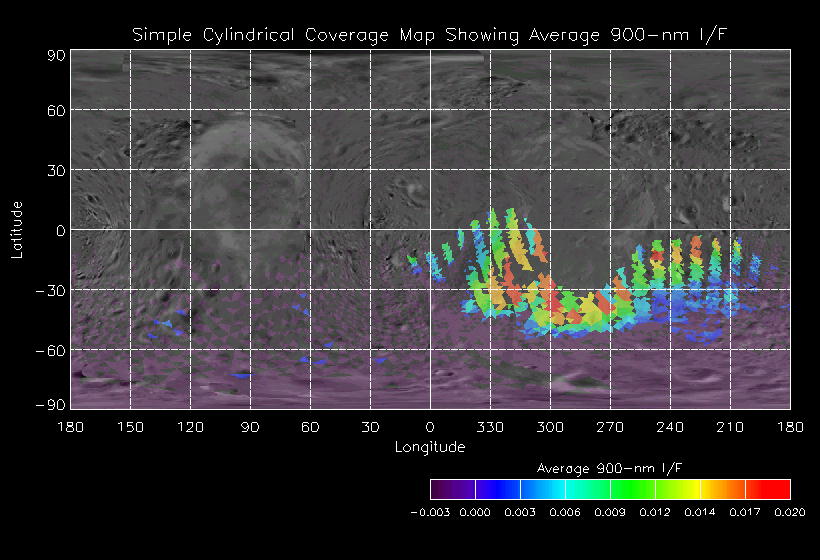Click longitude tick label 120

click(190, 427)
